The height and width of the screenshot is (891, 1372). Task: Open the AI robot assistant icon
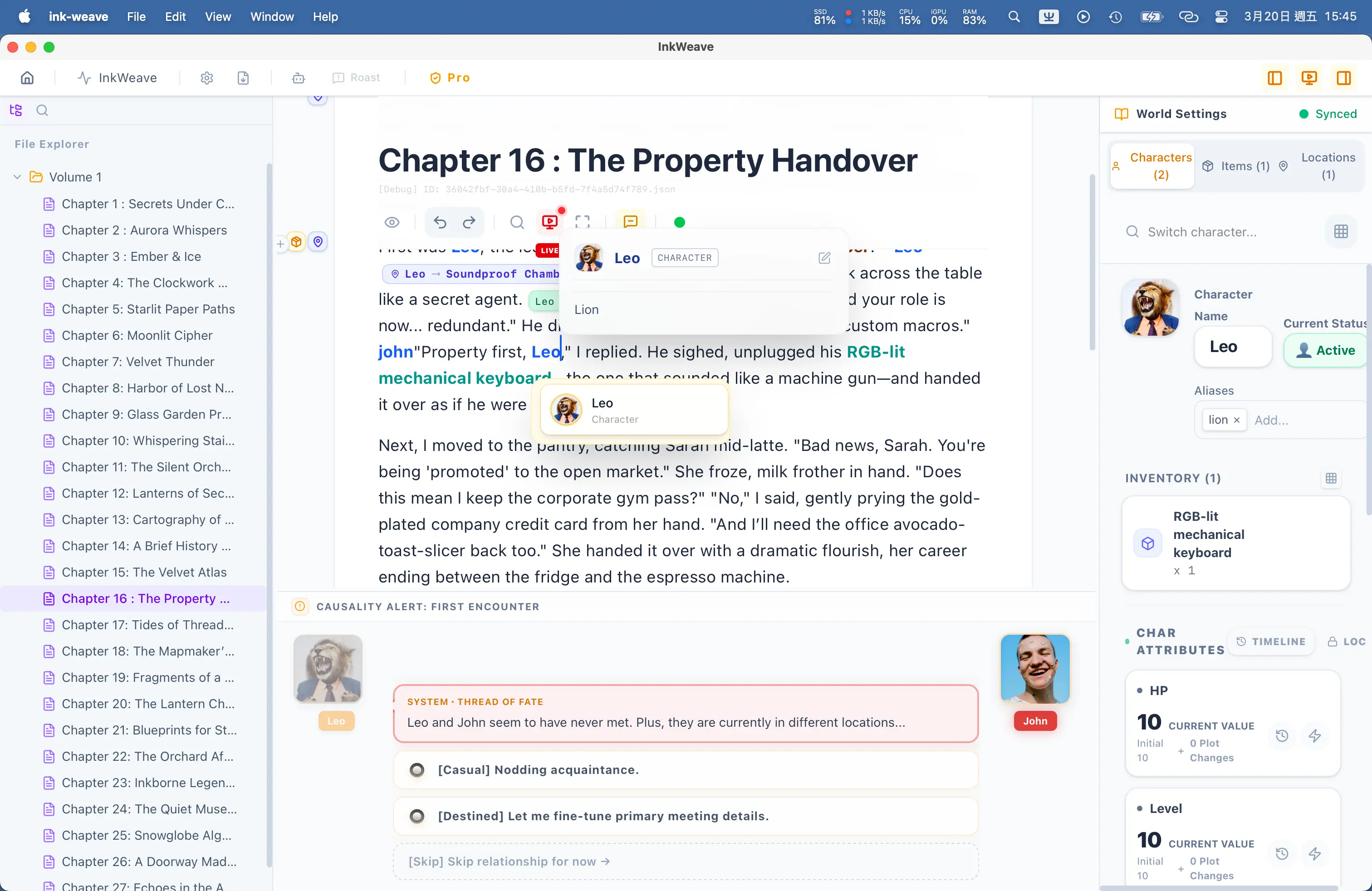click(x=298, y=78)
